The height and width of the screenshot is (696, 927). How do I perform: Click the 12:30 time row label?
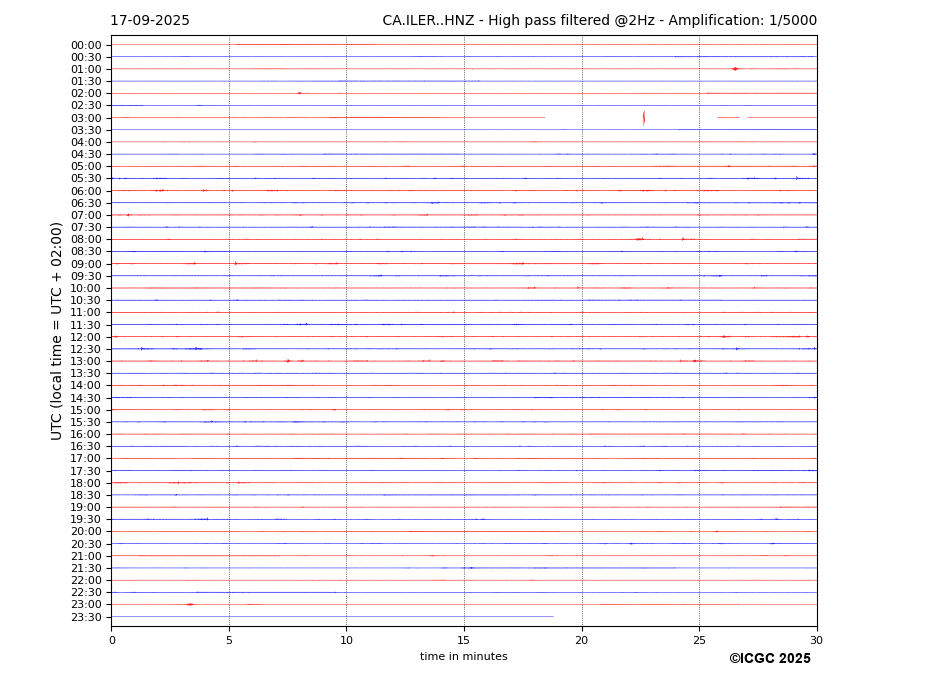[86, 349]
